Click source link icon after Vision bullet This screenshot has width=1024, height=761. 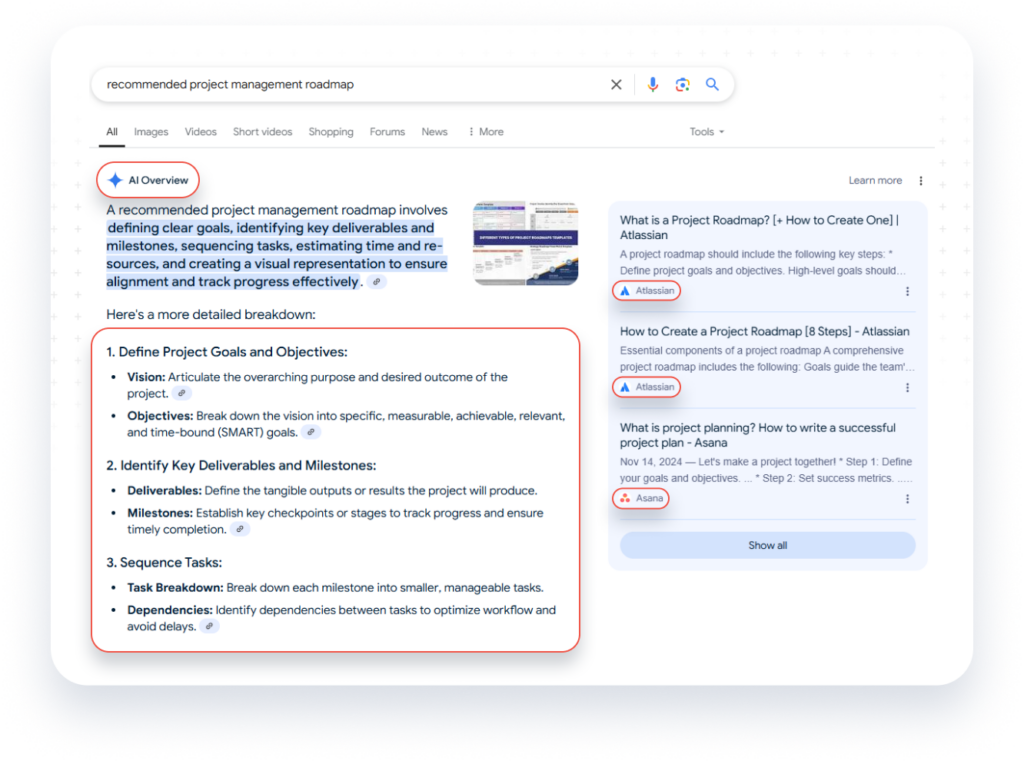tap(182, 393)
